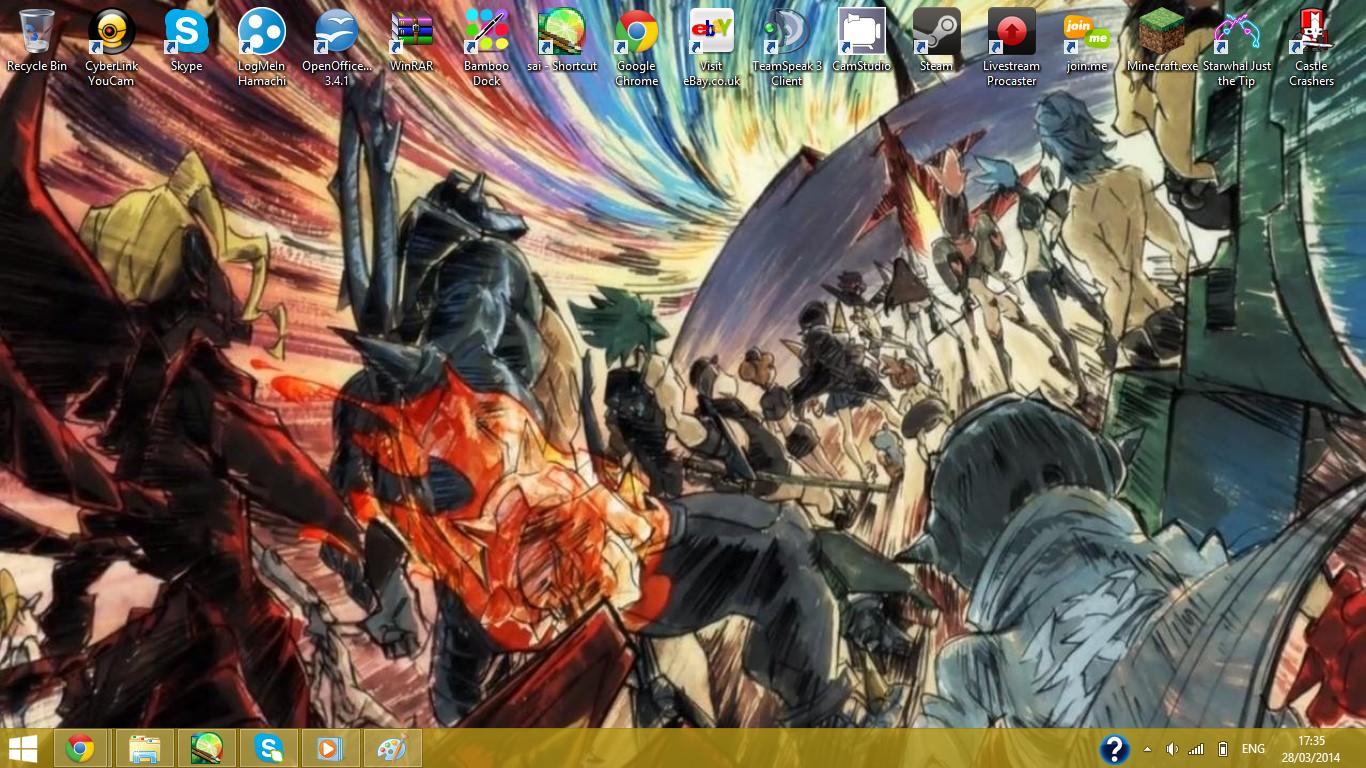1366x768 pixels.
Task: Select the Minecraft.exe desktop icon
Action: coord(1161,41)
